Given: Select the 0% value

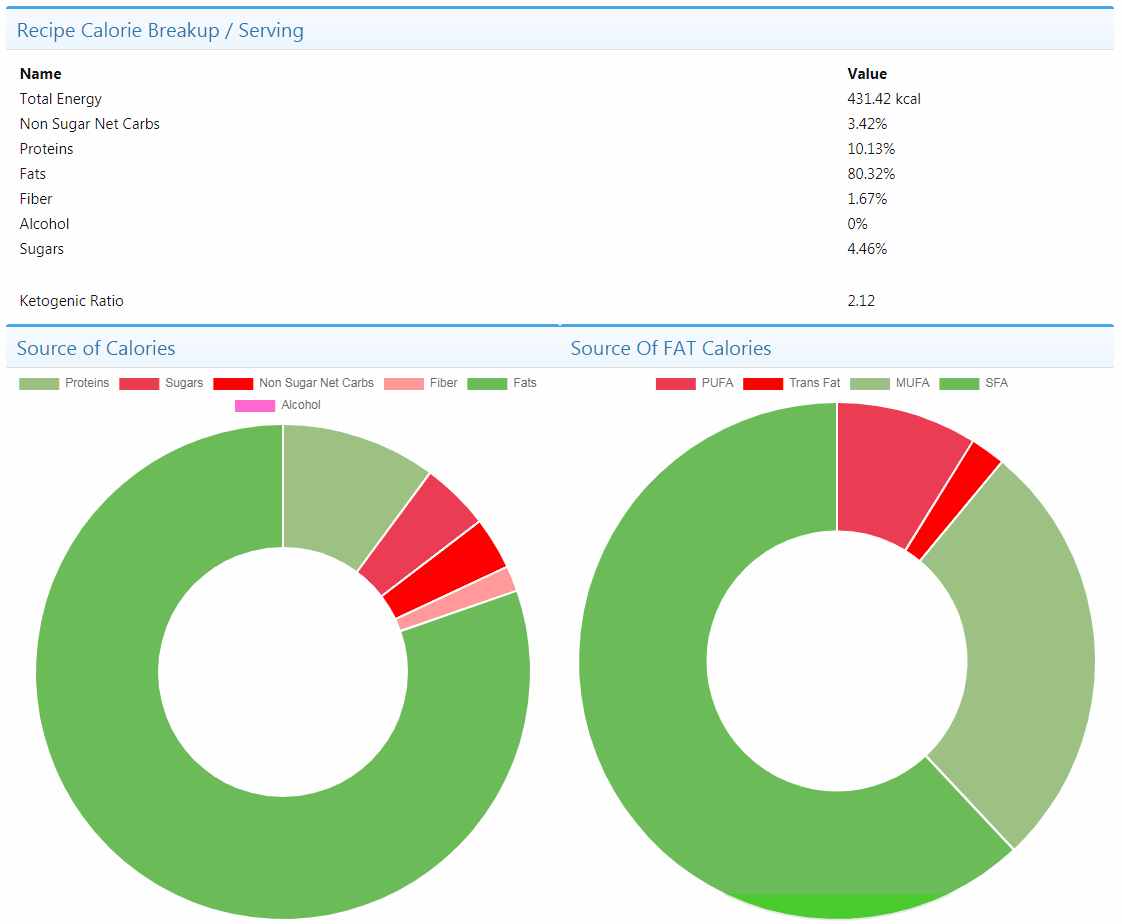Looking at the screenshot, I should point(857,224).
